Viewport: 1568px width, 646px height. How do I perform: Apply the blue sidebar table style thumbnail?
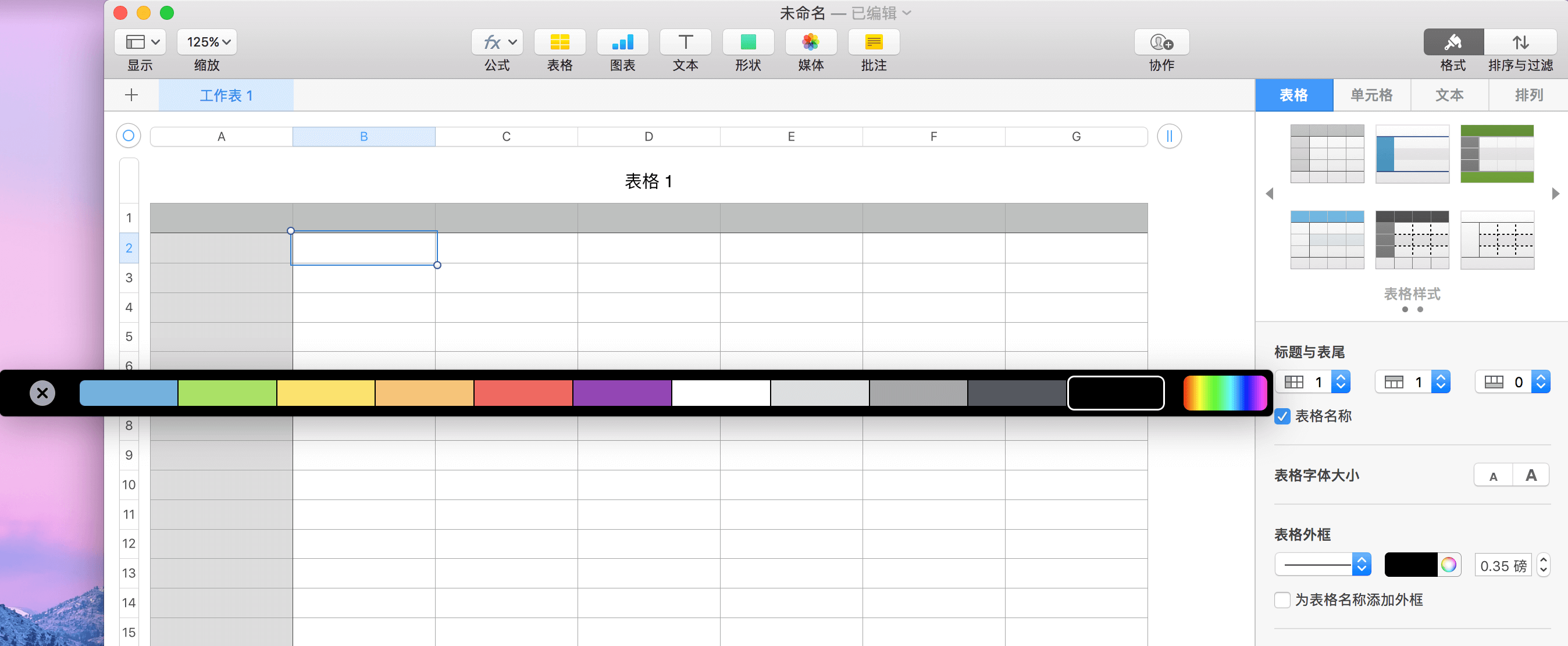[1412, 154]
